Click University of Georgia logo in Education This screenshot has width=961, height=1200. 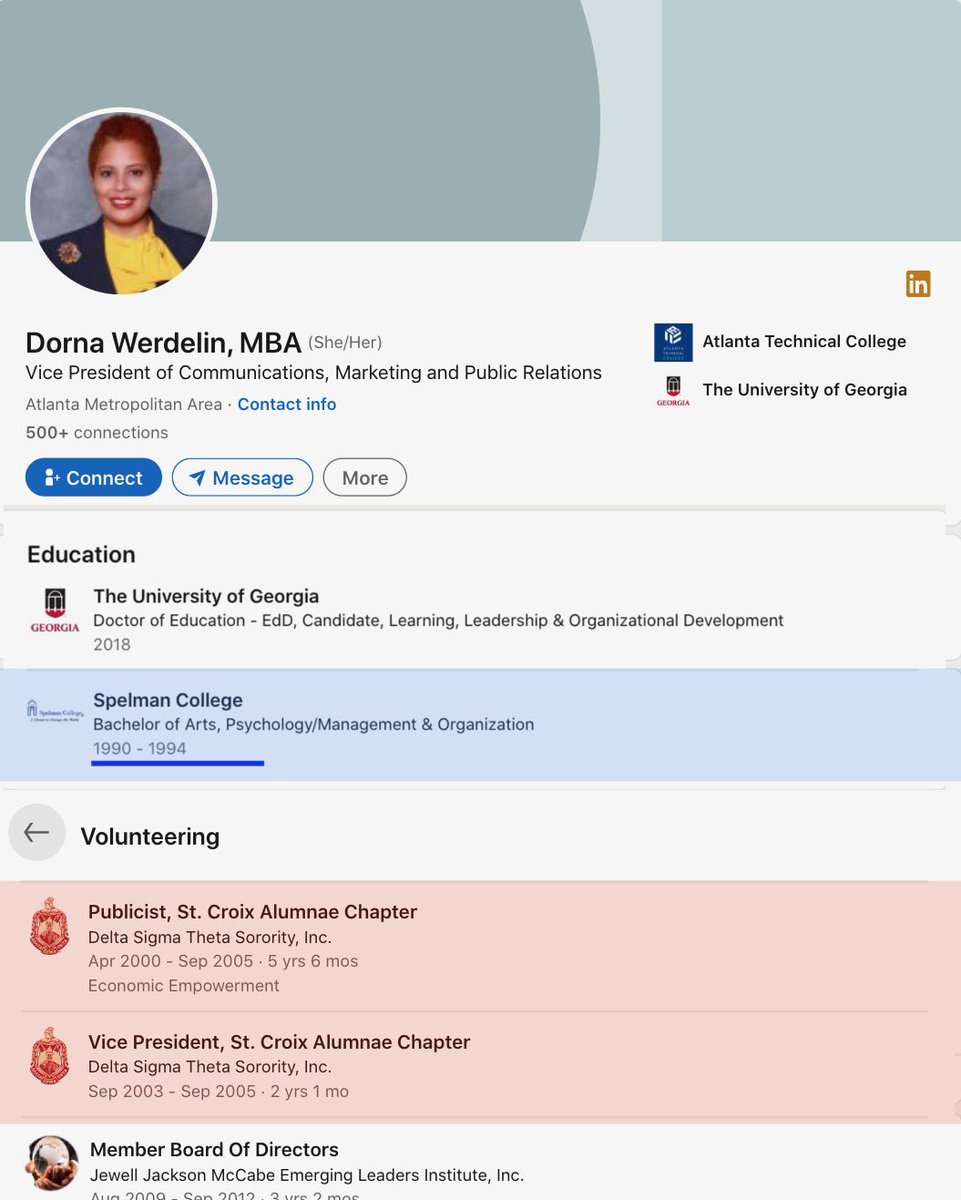pyautogui.click(x=55, y=611)
